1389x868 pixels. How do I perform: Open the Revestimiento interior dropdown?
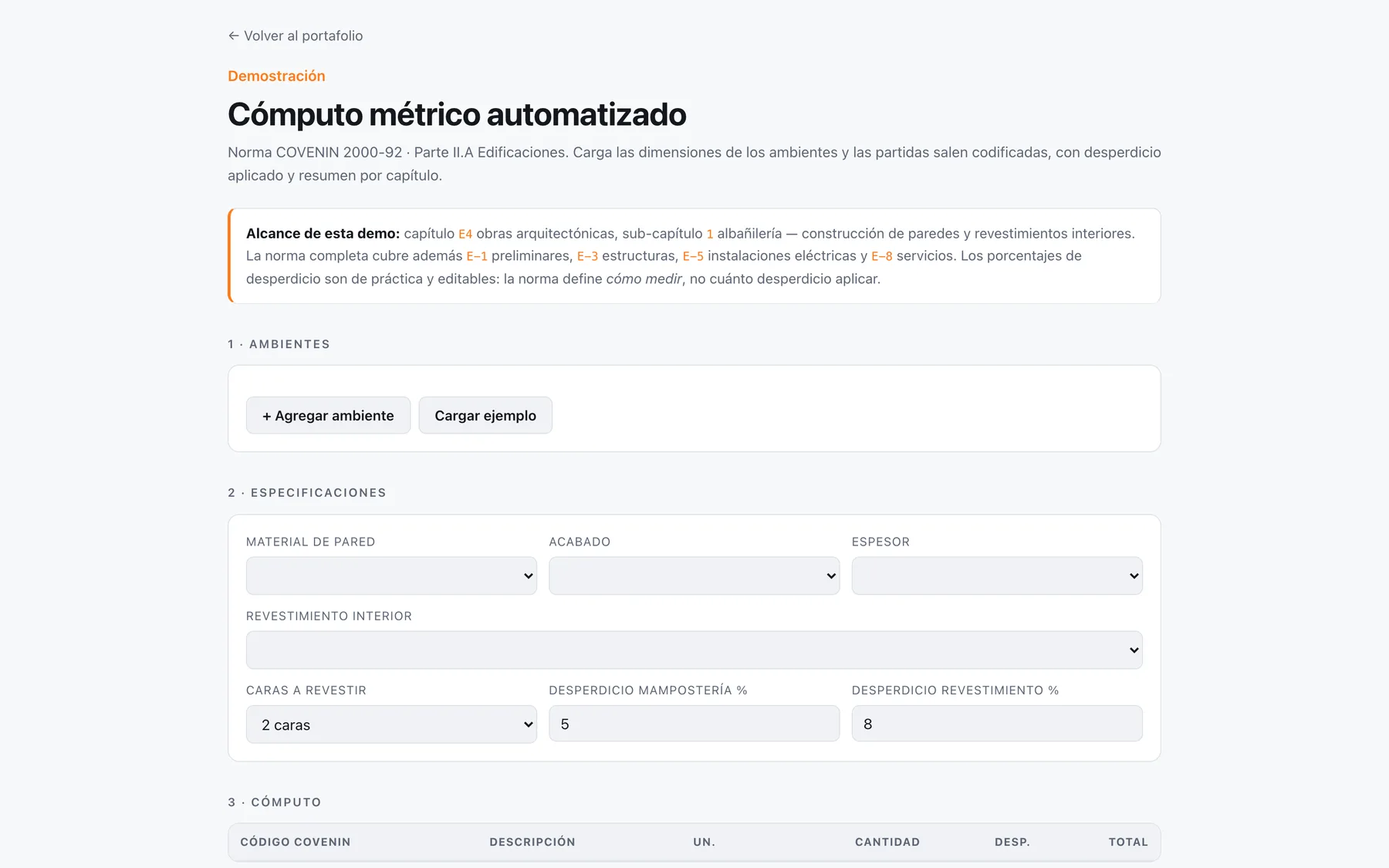coord(694,650)
